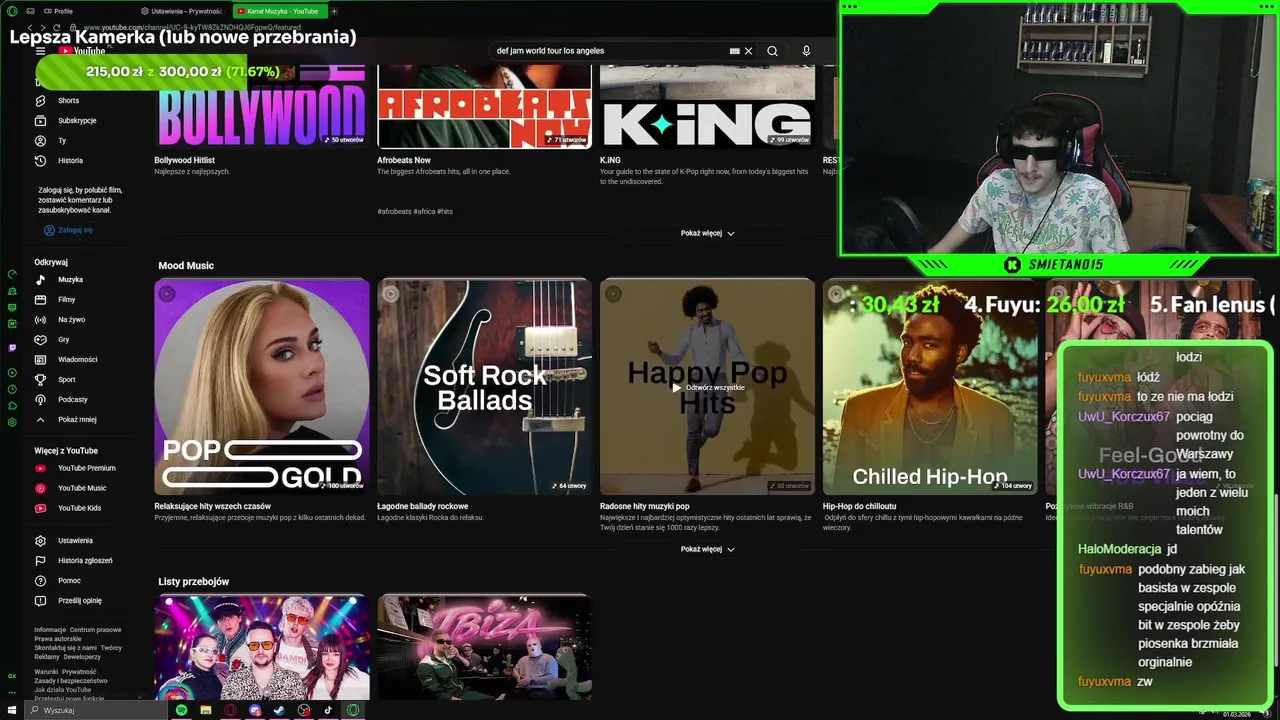
Task: Click the Windows Start button
Action: [x=12, y=710]
